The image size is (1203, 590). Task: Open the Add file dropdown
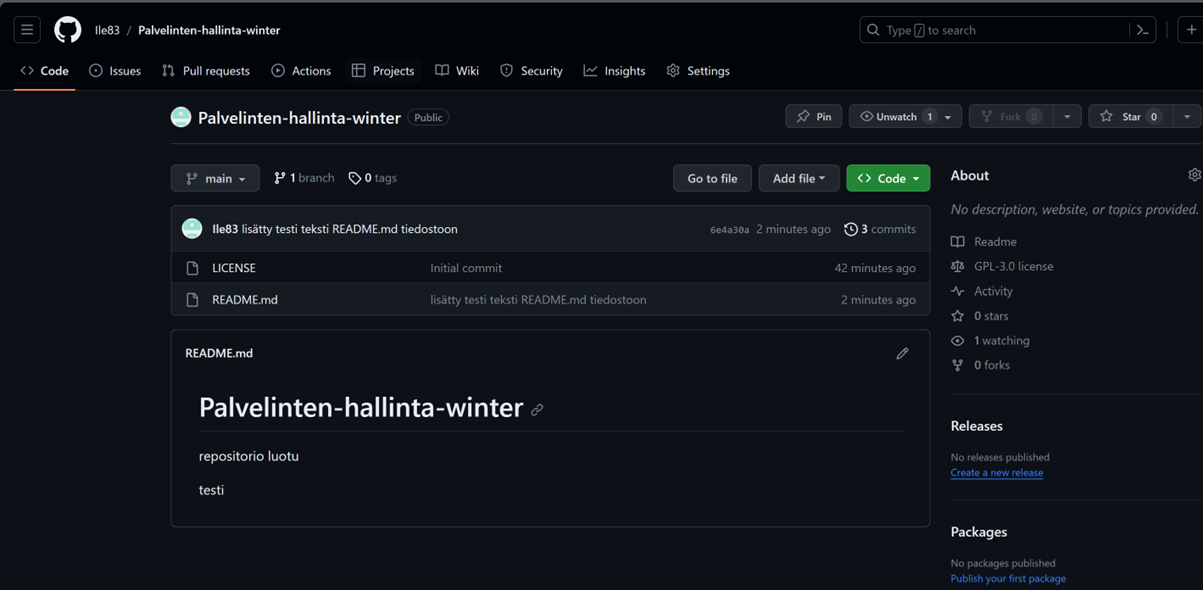798,178
